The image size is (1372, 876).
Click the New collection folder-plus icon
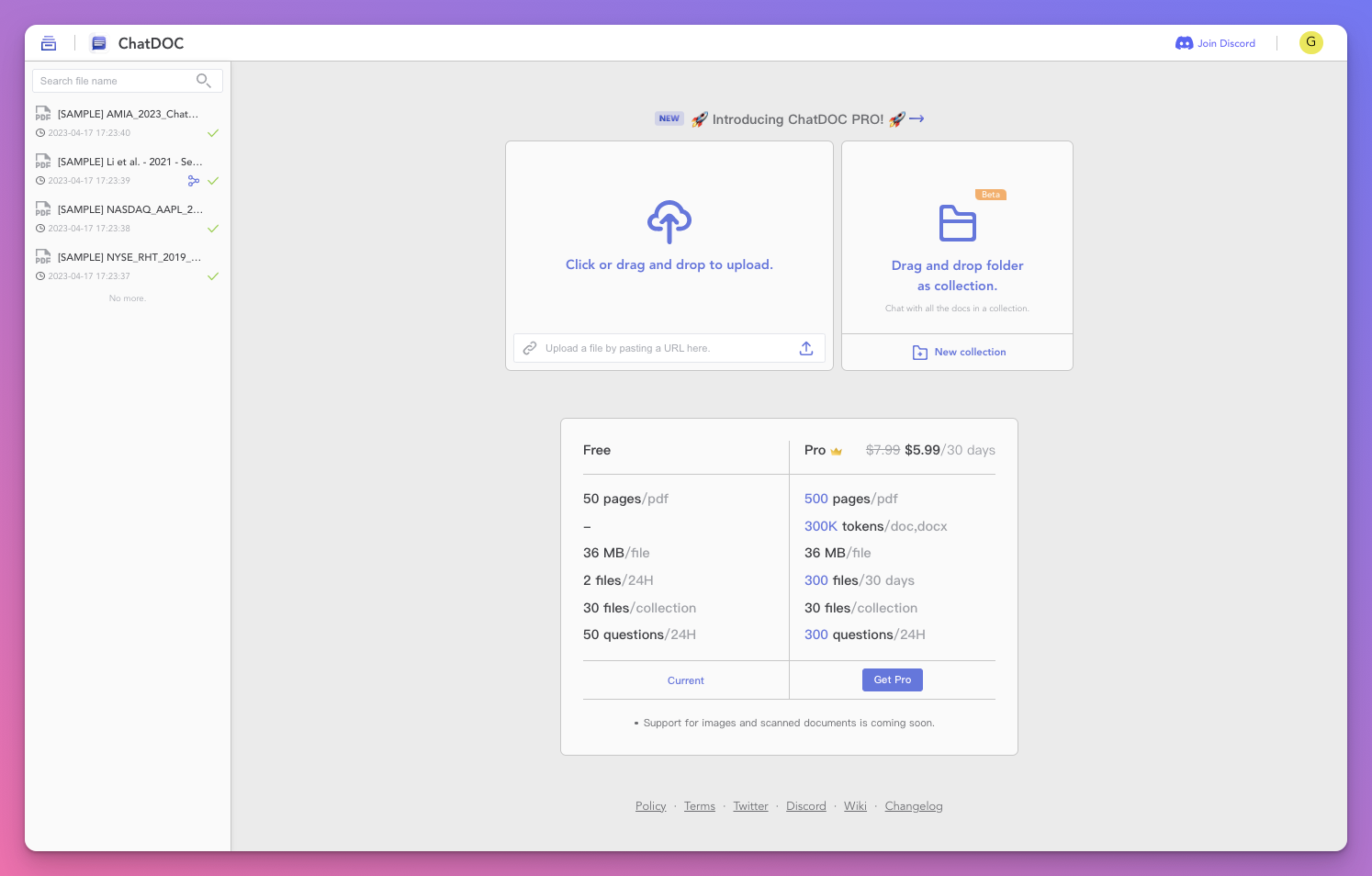[919, 352]
